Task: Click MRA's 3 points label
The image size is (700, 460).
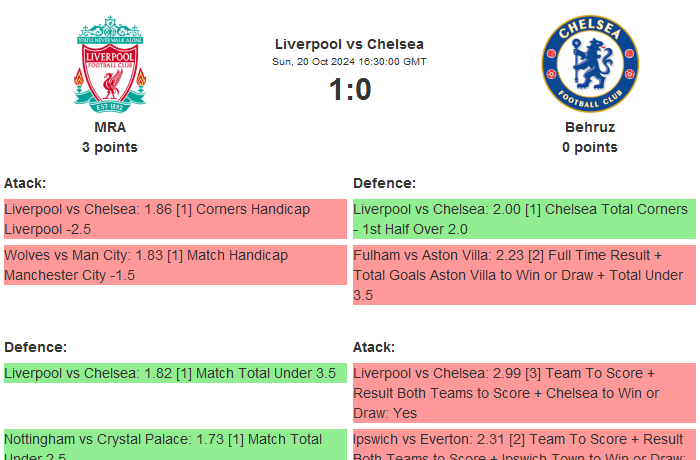Action: (x=110, y=147)
